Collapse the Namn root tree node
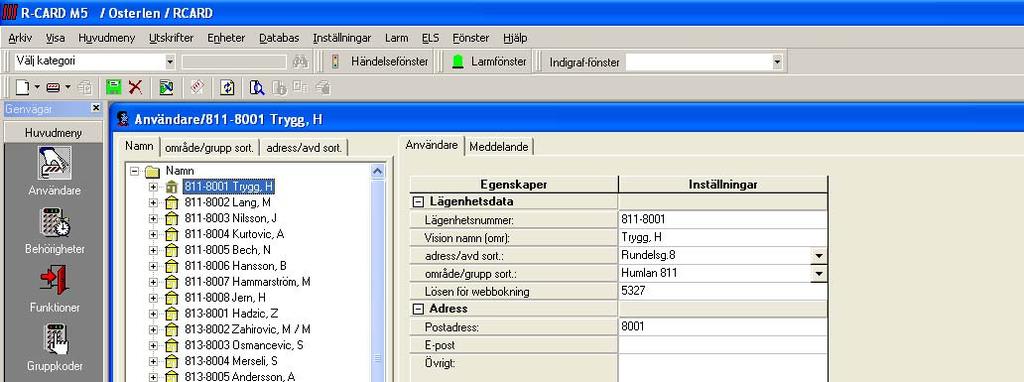The height and width of the screenshot is (382, 1024). pyautogui.click(x=135, y=171)
